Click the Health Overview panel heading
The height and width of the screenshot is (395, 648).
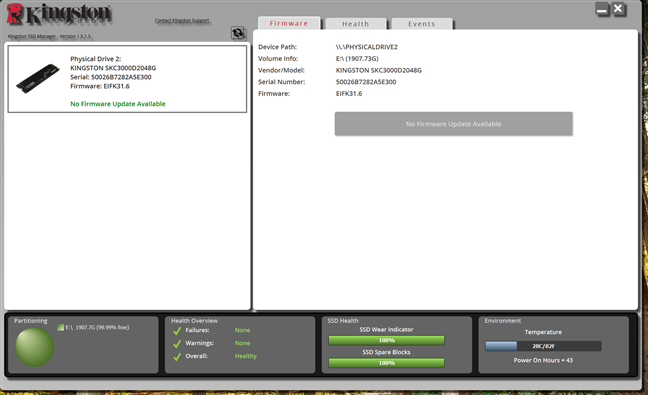coord(194,321)
